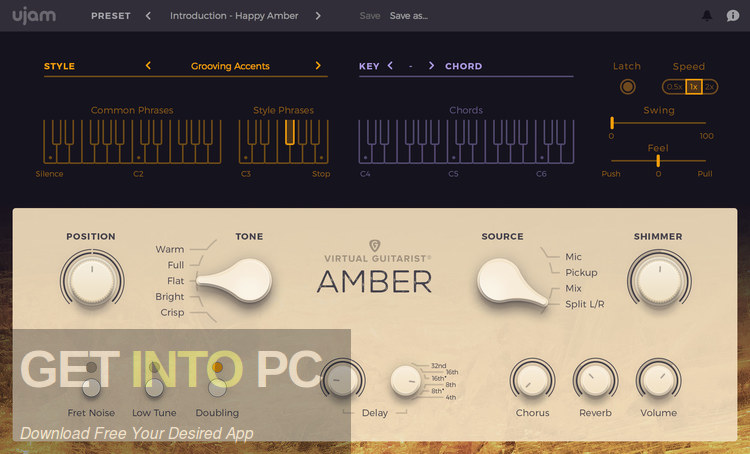The image size is (750, 454).
Task: Set Tone to Bright
Action: [x=169, y=297]
